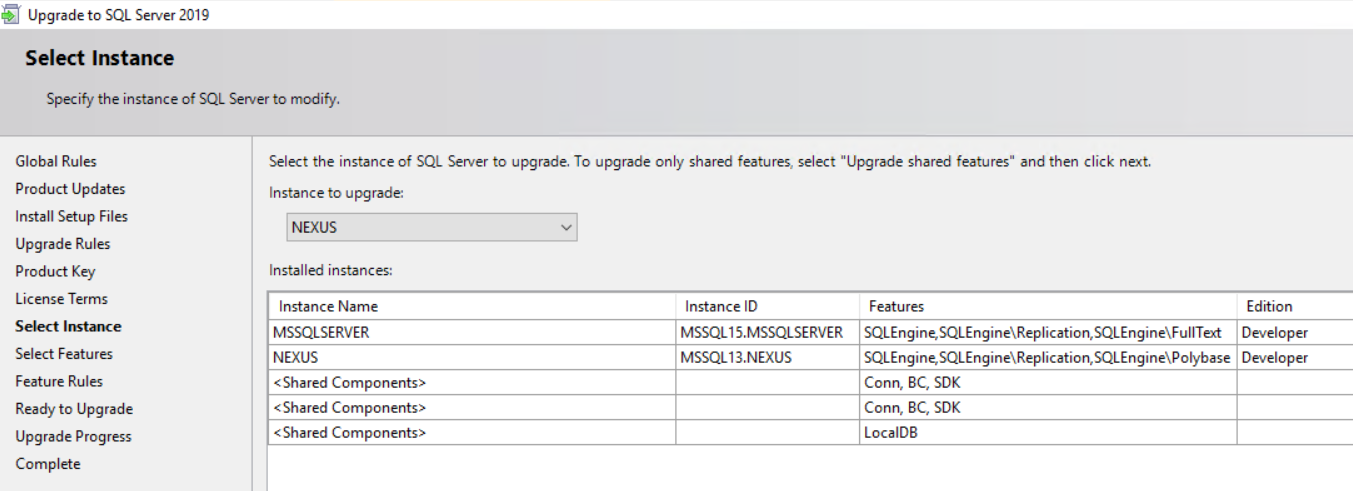This screenshot has width=1353, height=491.
Task: Click the MSSQL13.NEXUS instance ID cell
Action: pyautogui.click(x=767, y=357)
